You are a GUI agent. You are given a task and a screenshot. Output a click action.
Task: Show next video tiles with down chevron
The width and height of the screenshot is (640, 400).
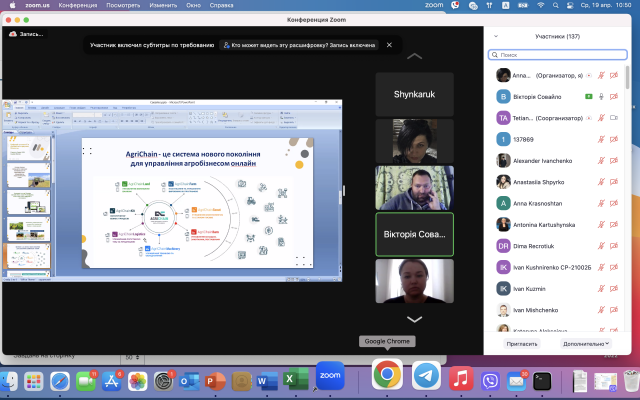pyautogui.click(x=414, y=319)
